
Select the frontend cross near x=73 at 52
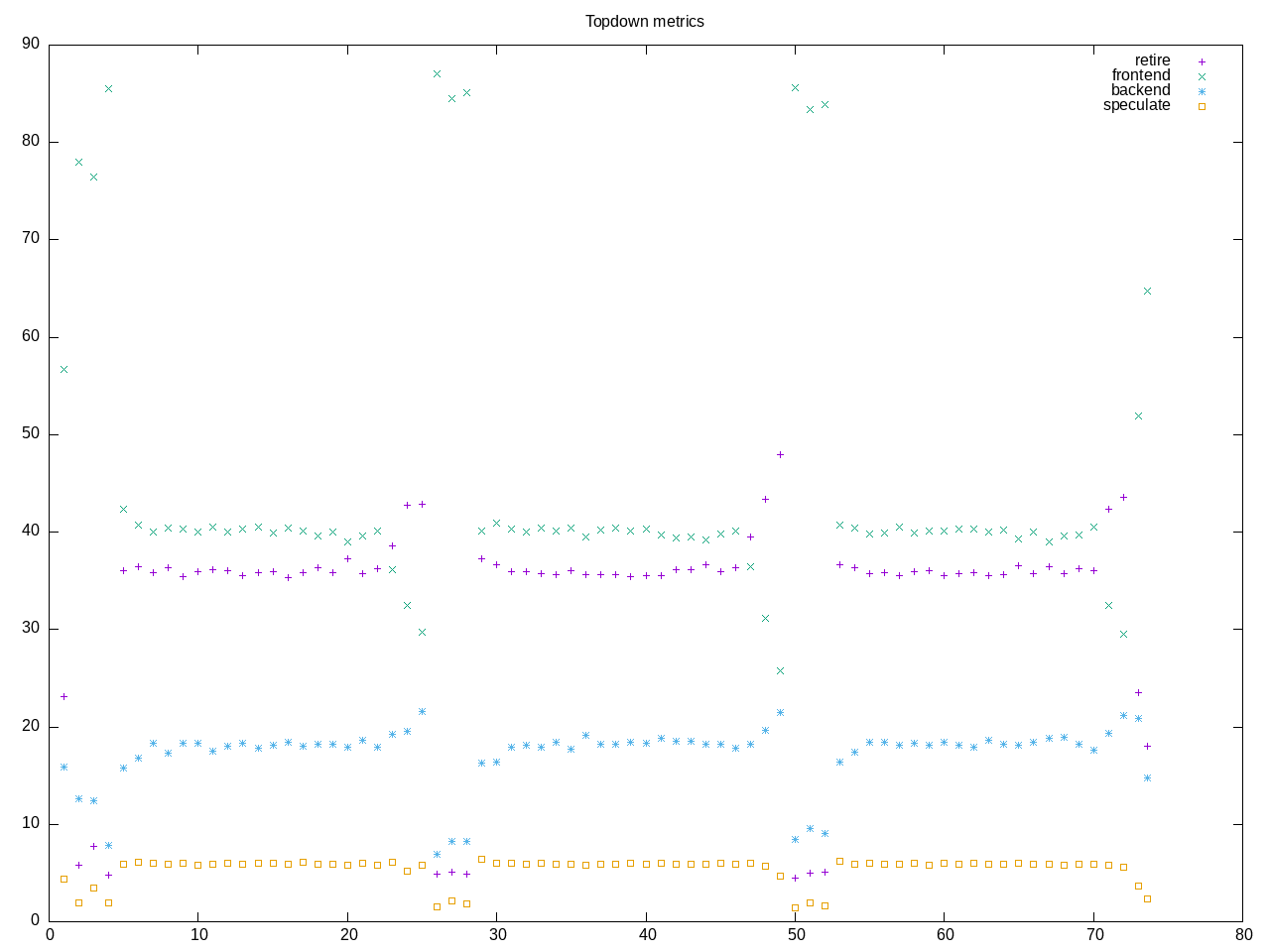point(1138,416)
